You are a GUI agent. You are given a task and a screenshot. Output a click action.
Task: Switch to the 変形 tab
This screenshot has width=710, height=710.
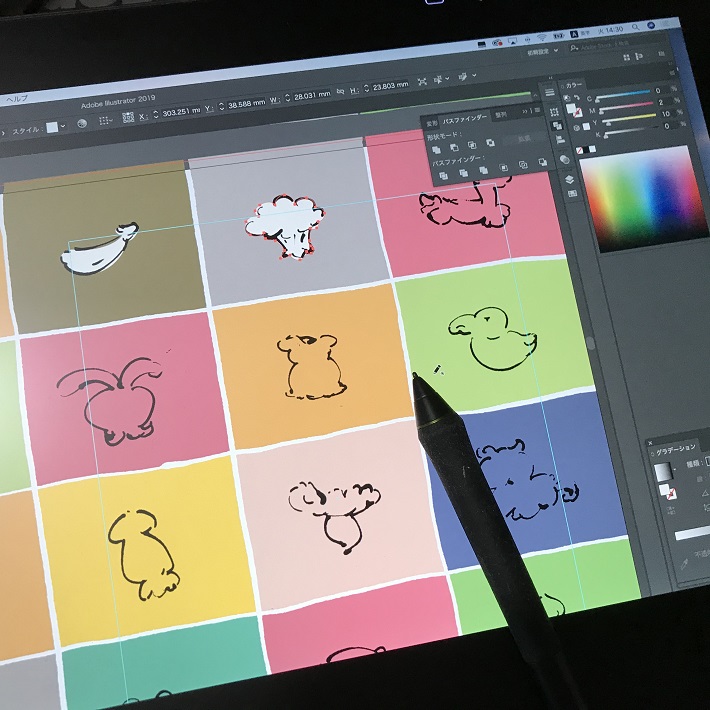[432, 123]
